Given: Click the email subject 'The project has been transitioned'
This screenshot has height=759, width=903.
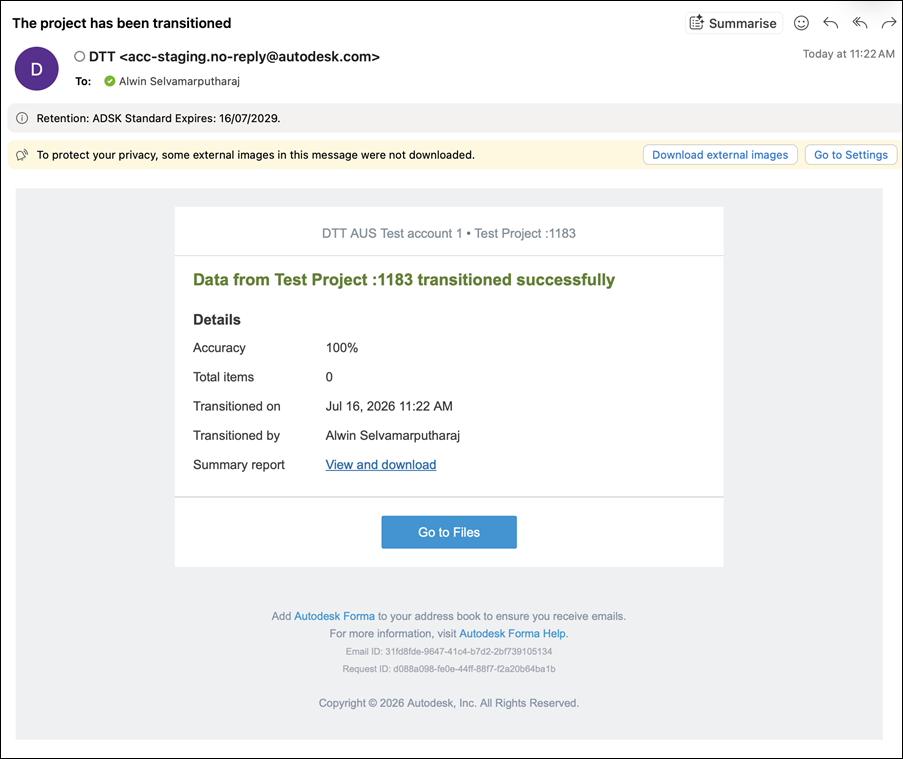Looking at the screenshot, I should [122, 23].
